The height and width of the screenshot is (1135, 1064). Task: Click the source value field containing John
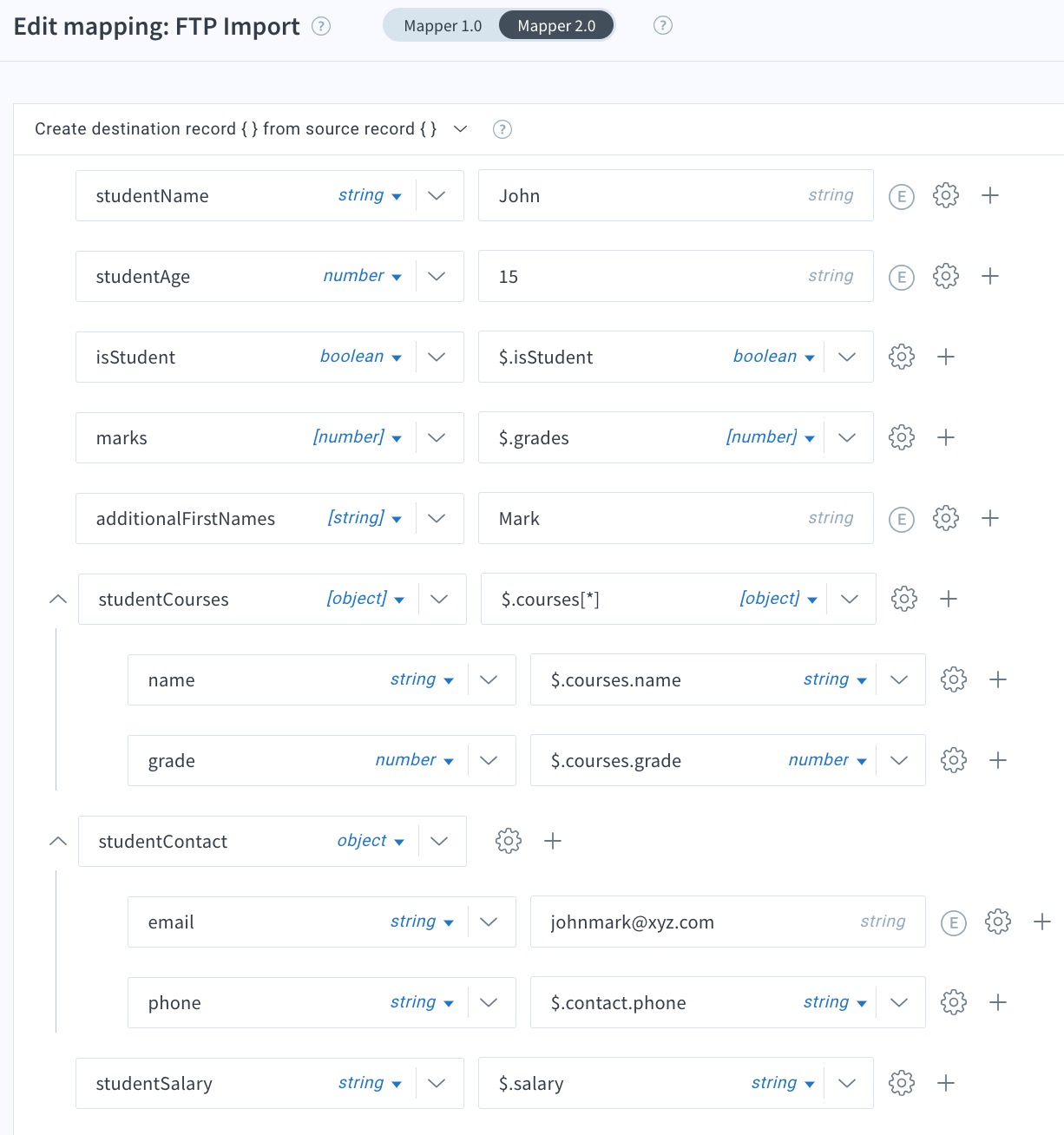(x=676, y=195)
